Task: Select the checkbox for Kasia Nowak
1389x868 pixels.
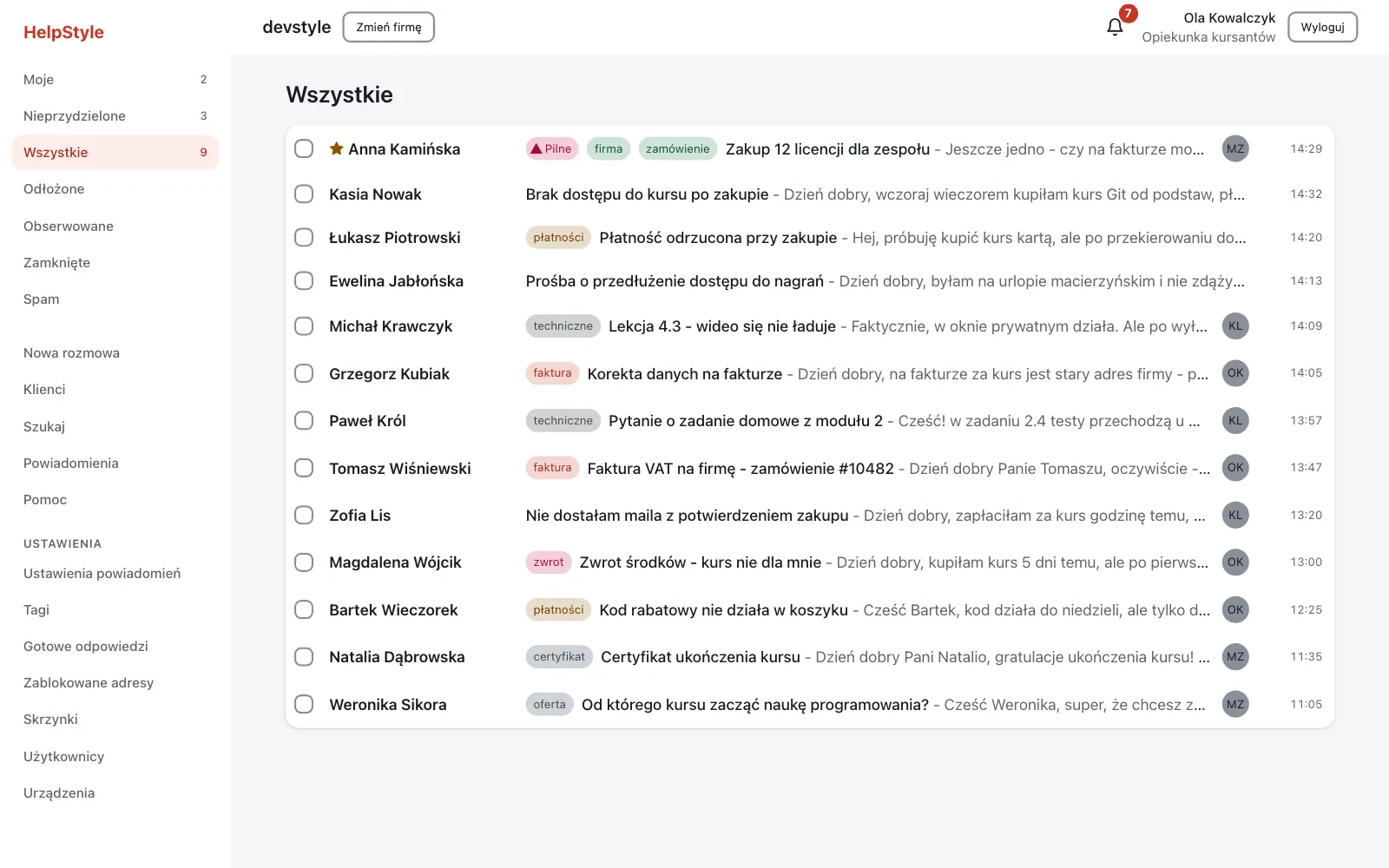Action: (304, 194)
